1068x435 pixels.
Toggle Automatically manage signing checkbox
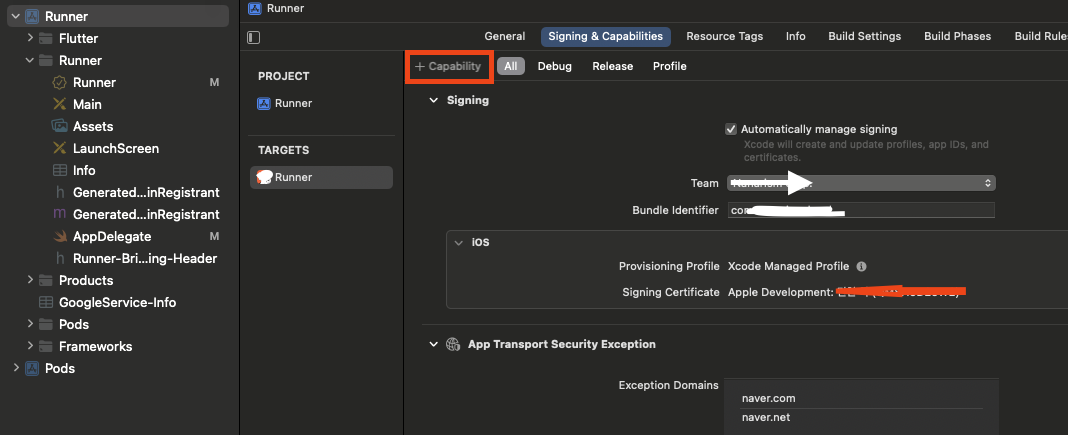tap(731, 129)
